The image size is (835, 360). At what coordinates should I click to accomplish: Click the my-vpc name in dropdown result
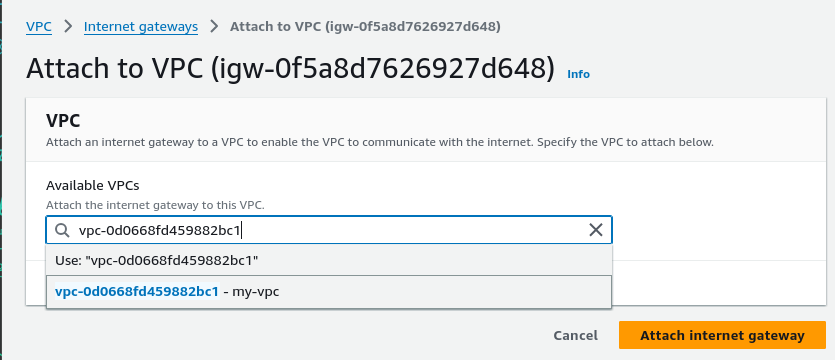pyautogui.click(x=256, y=292)
